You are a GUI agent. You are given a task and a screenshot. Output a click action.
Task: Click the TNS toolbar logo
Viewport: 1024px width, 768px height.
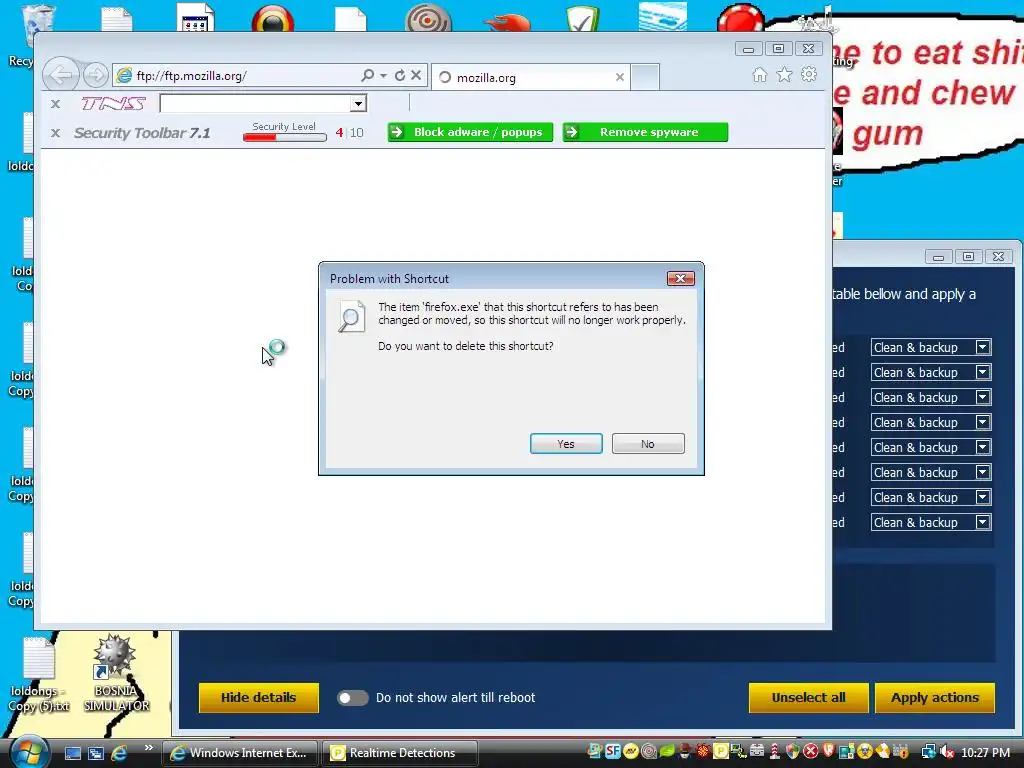tap(114, 103)
